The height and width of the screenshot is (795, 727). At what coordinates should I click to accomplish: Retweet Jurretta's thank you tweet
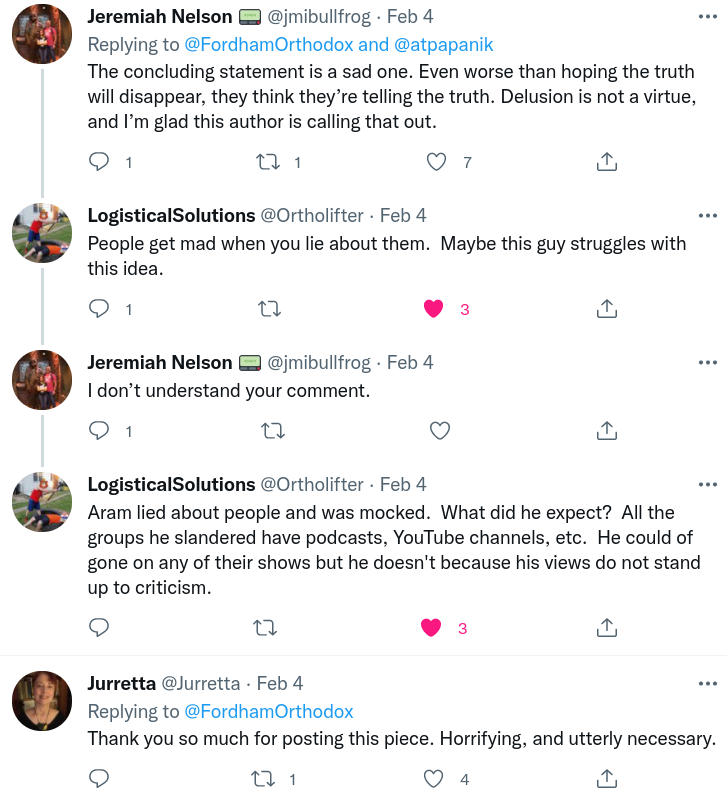264,779
